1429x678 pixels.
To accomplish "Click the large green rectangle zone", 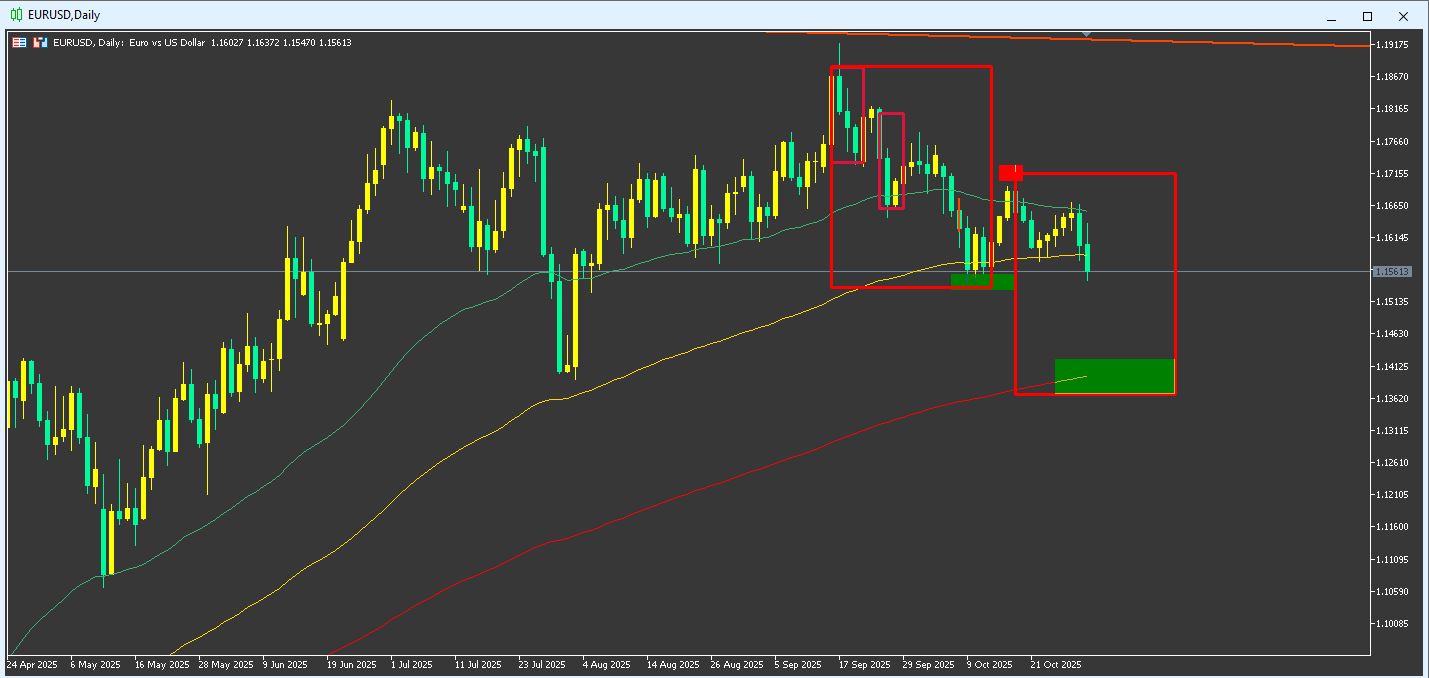I will coord(1114,376).
